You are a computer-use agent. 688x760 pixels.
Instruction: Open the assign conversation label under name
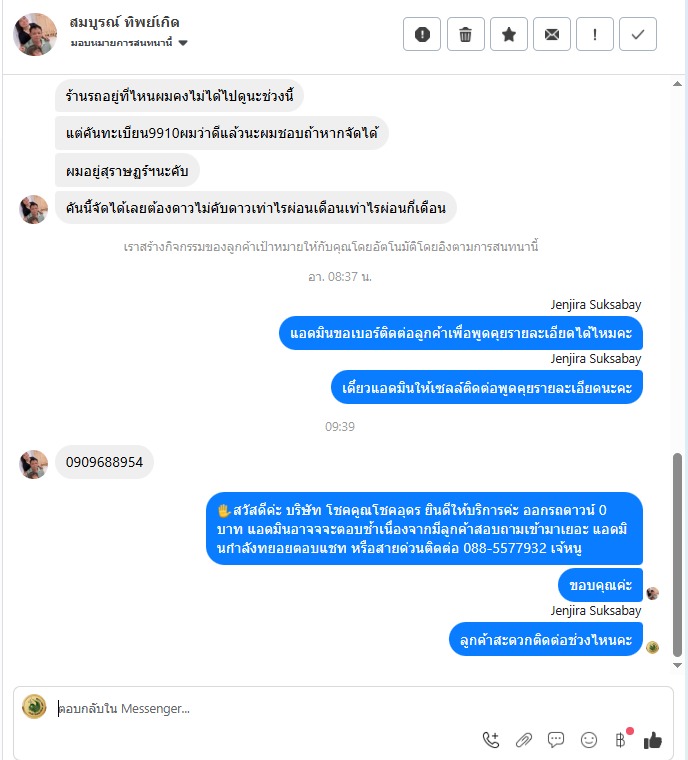coord(121,43)
